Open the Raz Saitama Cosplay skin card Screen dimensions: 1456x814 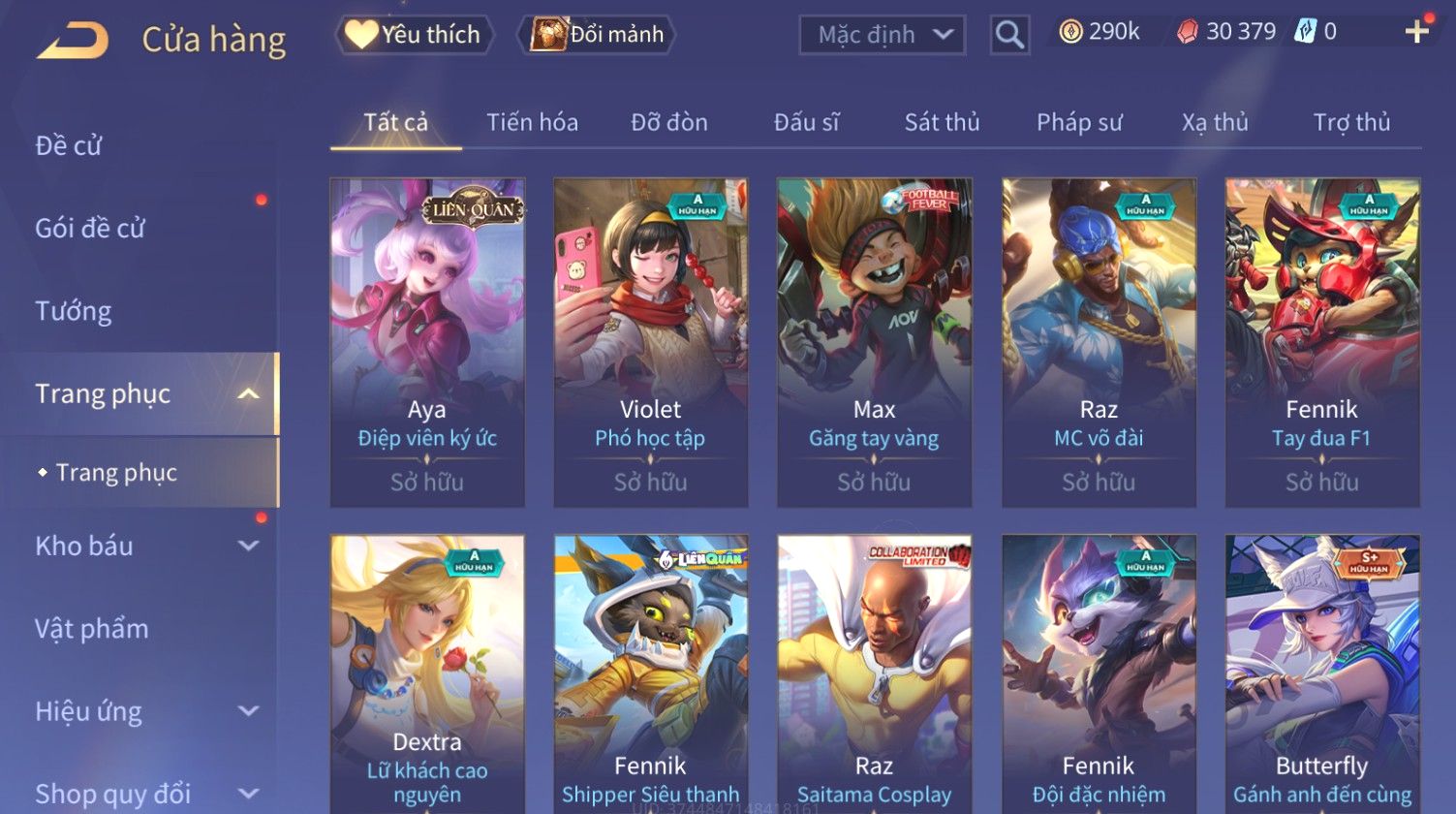tap(874, 674)
